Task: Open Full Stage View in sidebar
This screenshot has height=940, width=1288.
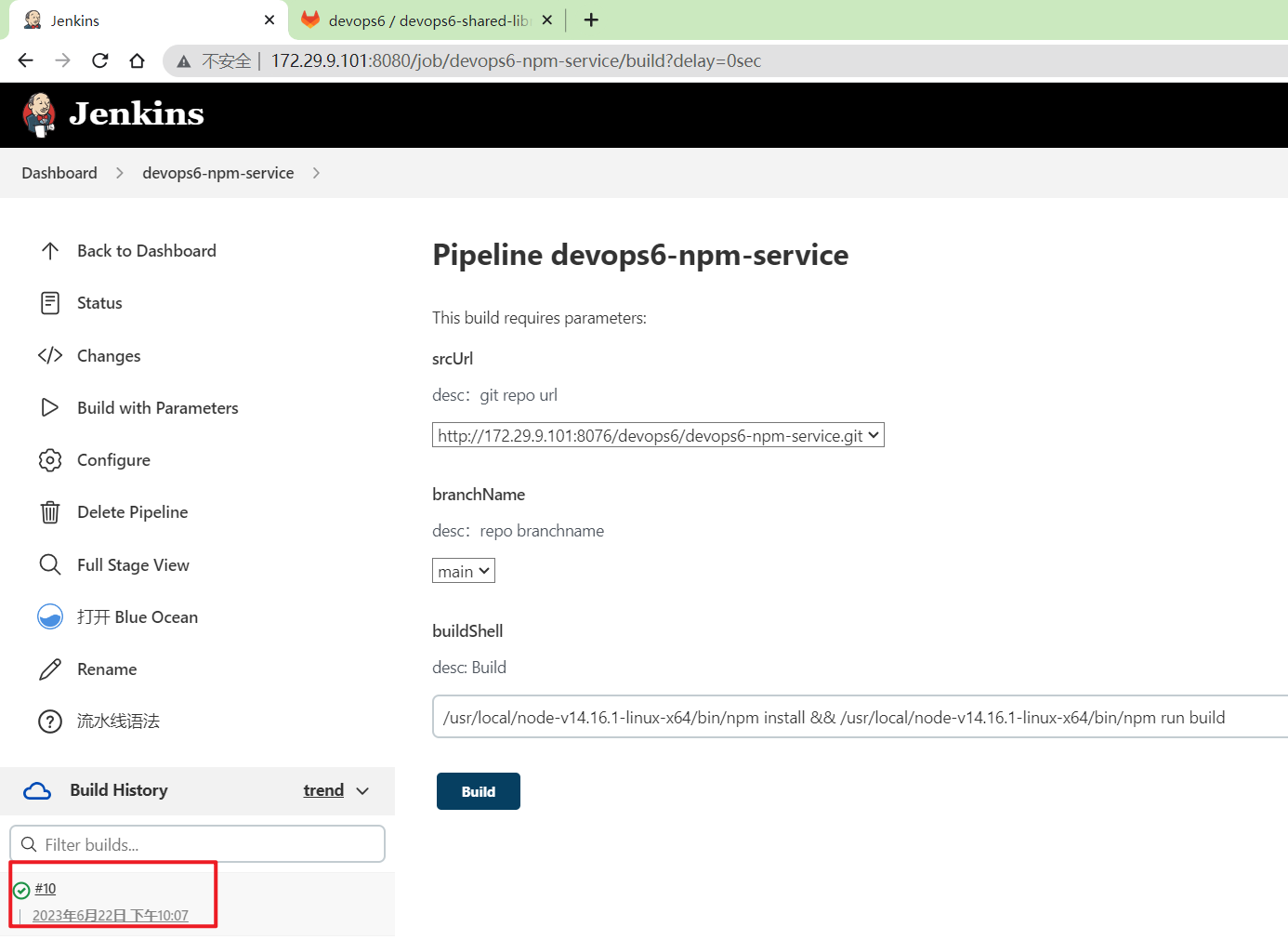Action: pyautogui.click(x=133, y=565)
